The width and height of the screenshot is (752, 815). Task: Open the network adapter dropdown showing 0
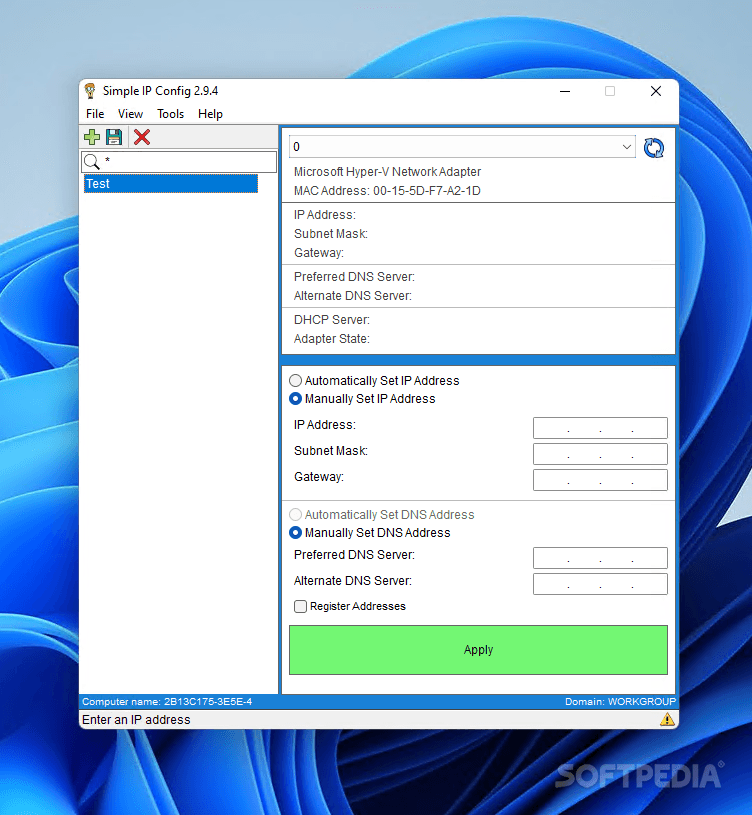point(462,147)
